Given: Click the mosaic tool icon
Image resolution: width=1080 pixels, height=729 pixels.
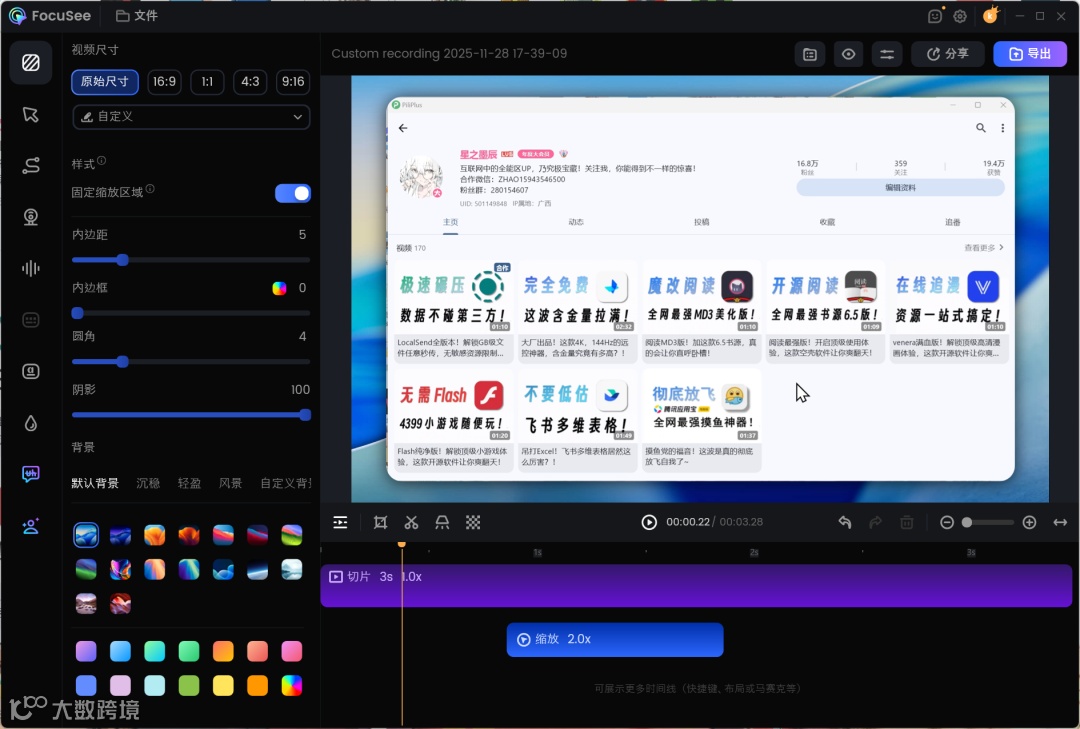Looking at the screenshot, I should (x=473, y=522).
